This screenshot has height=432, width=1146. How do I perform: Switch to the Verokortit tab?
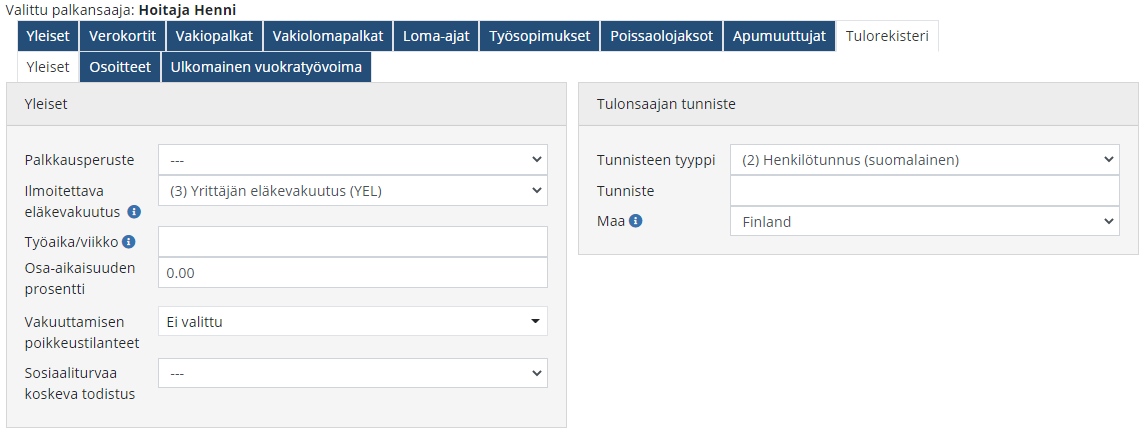click(x=122, y=36)
